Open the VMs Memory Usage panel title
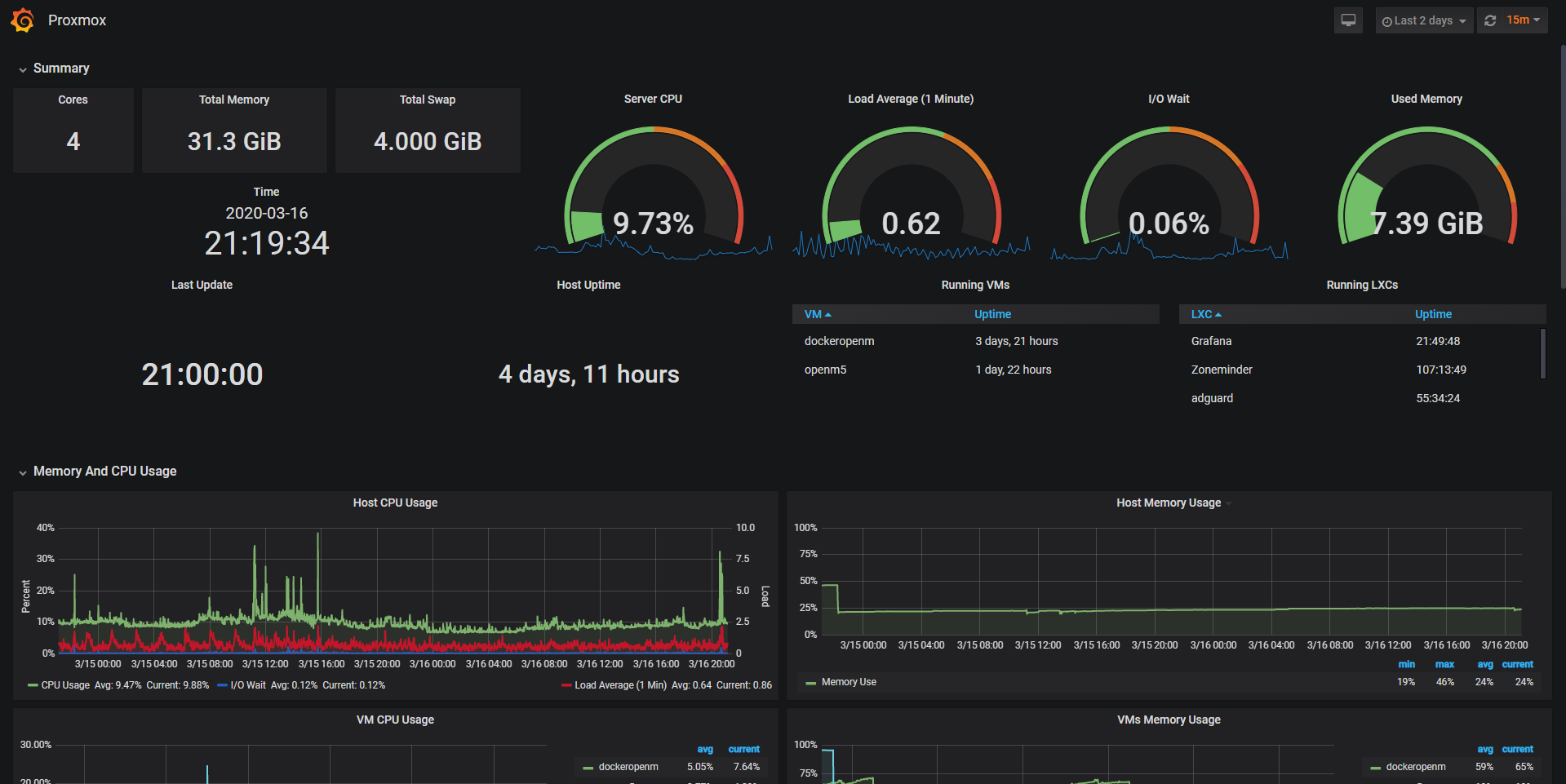Viewport: 1566px width, 784px height. [x=1169, y=720]
